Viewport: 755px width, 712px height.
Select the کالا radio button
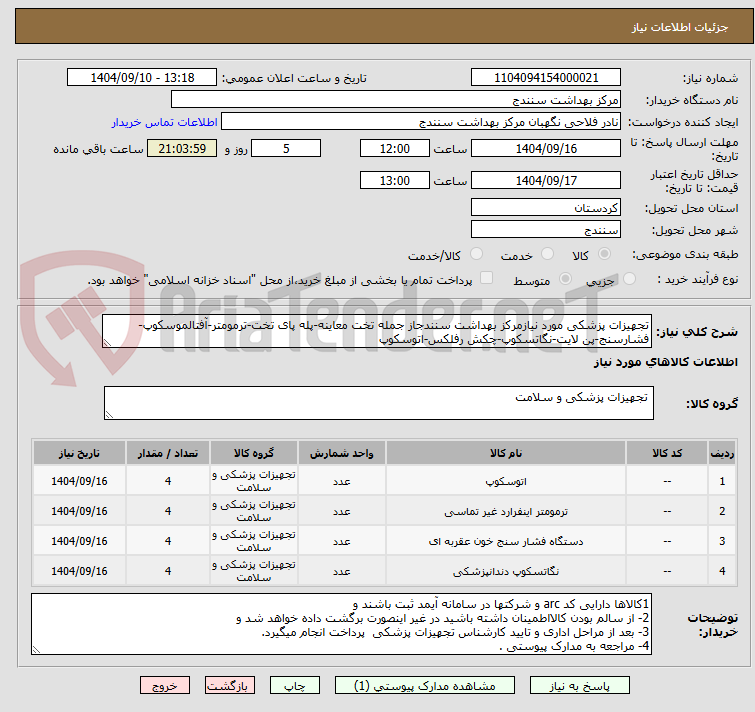[604, 254]
